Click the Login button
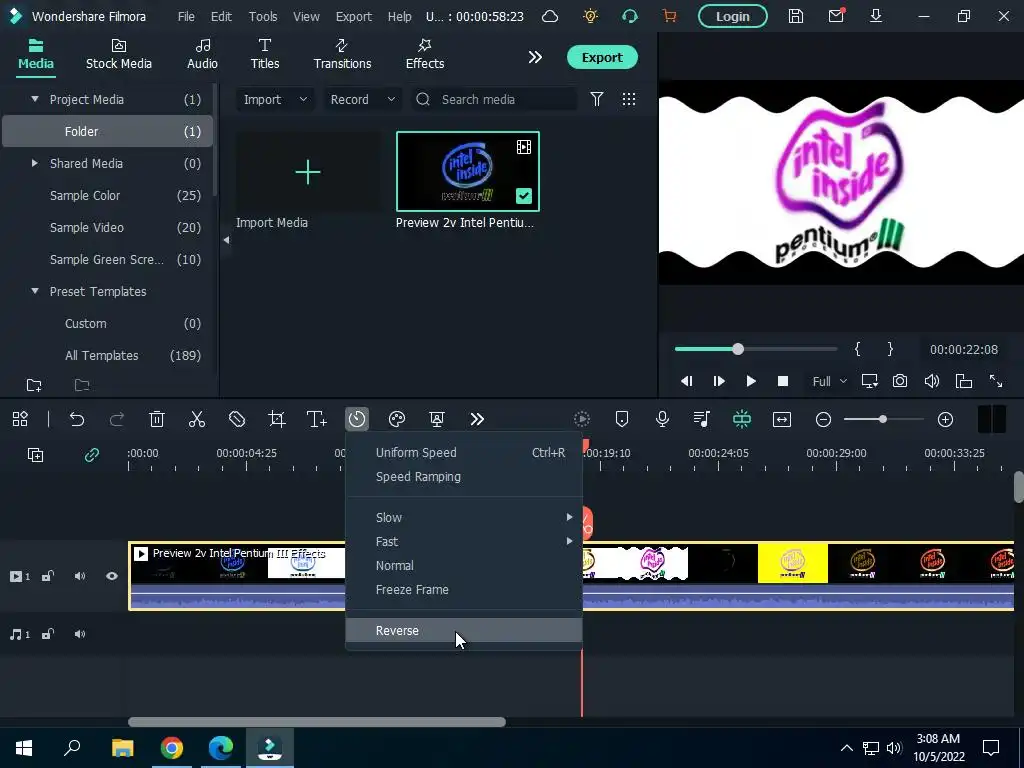 pyautogui.click(x=733, y=16)
